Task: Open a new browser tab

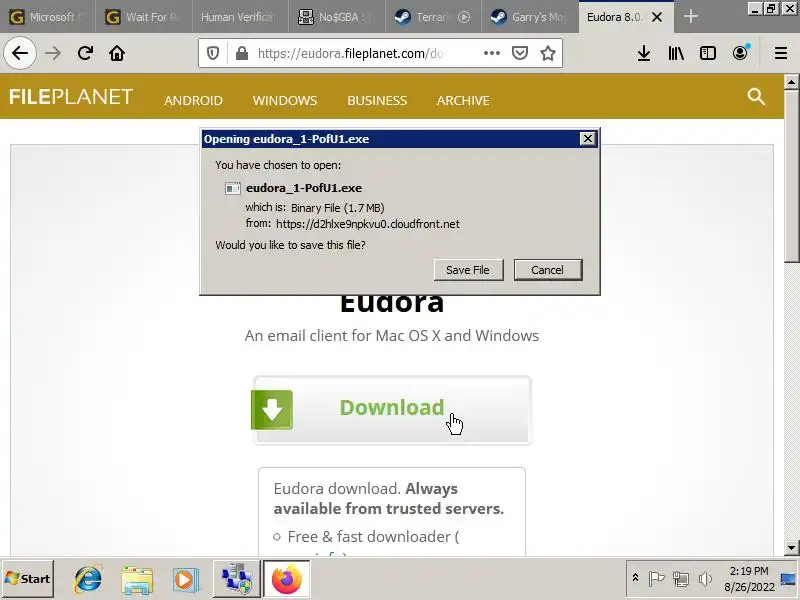Action: tap(691, 17)
